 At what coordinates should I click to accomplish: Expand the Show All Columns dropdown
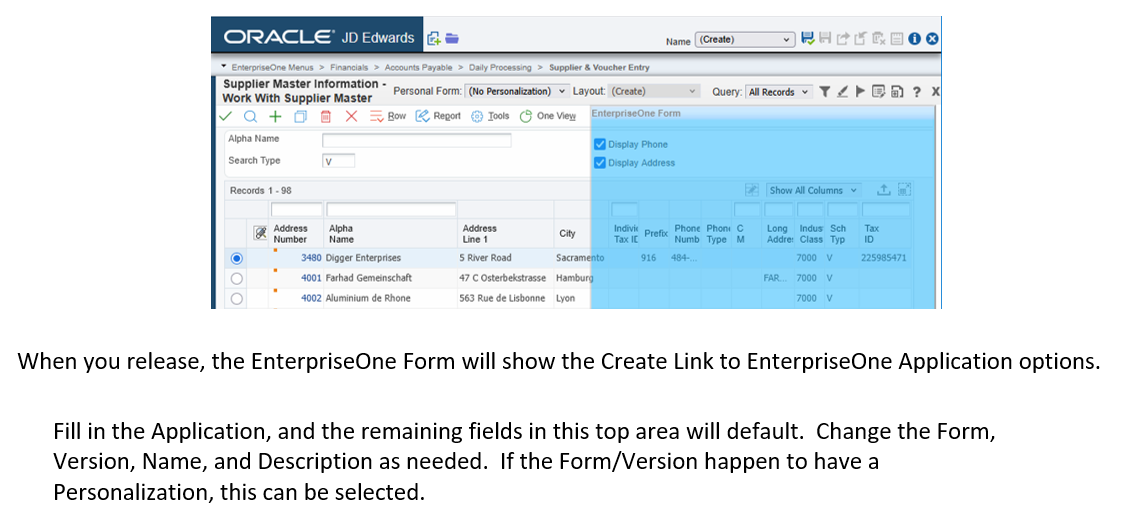(x=813, y=190)
